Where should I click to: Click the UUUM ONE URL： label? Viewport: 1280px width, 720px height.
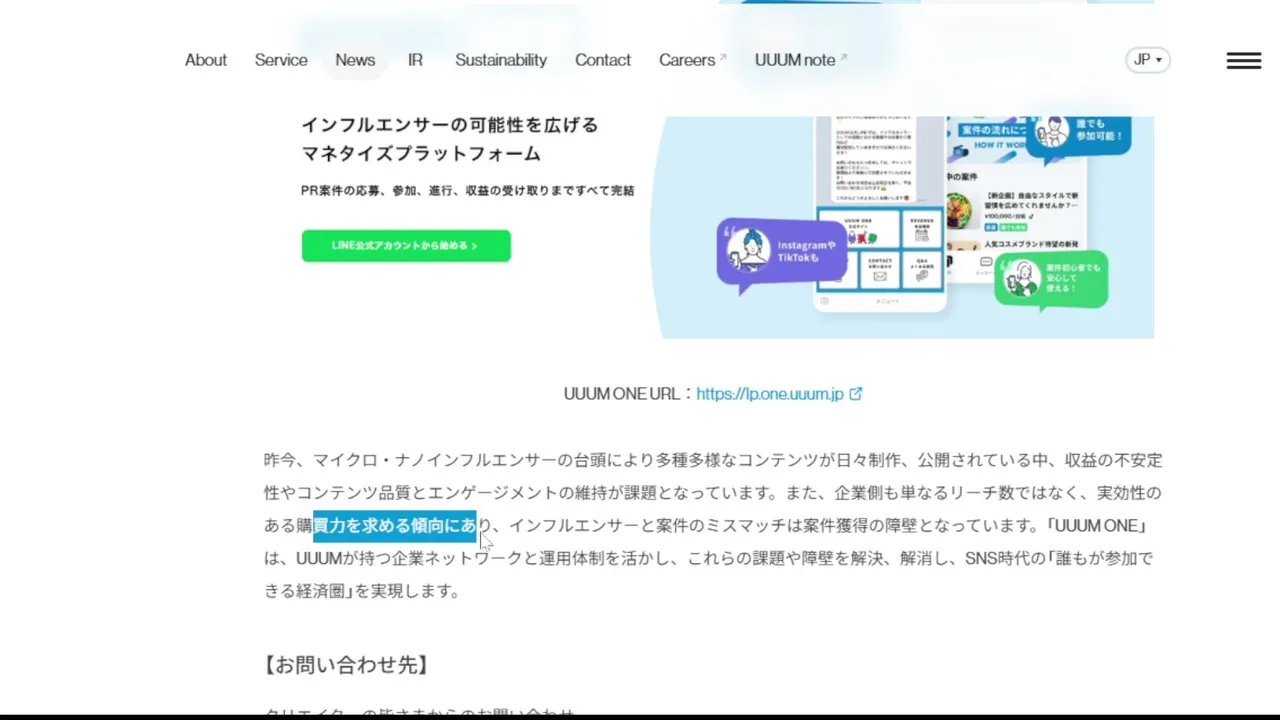click(629, 394)
